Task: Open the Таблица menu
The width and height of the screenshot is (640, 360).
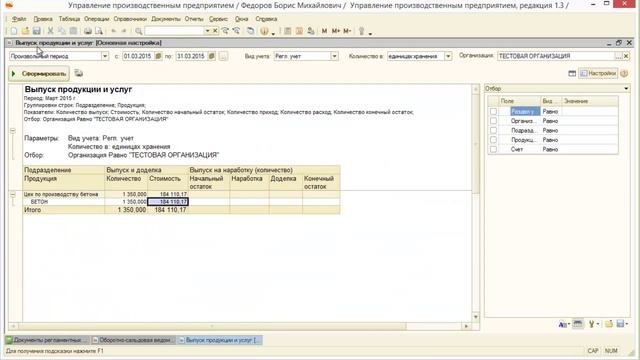Action: click(x=69, y=19)
